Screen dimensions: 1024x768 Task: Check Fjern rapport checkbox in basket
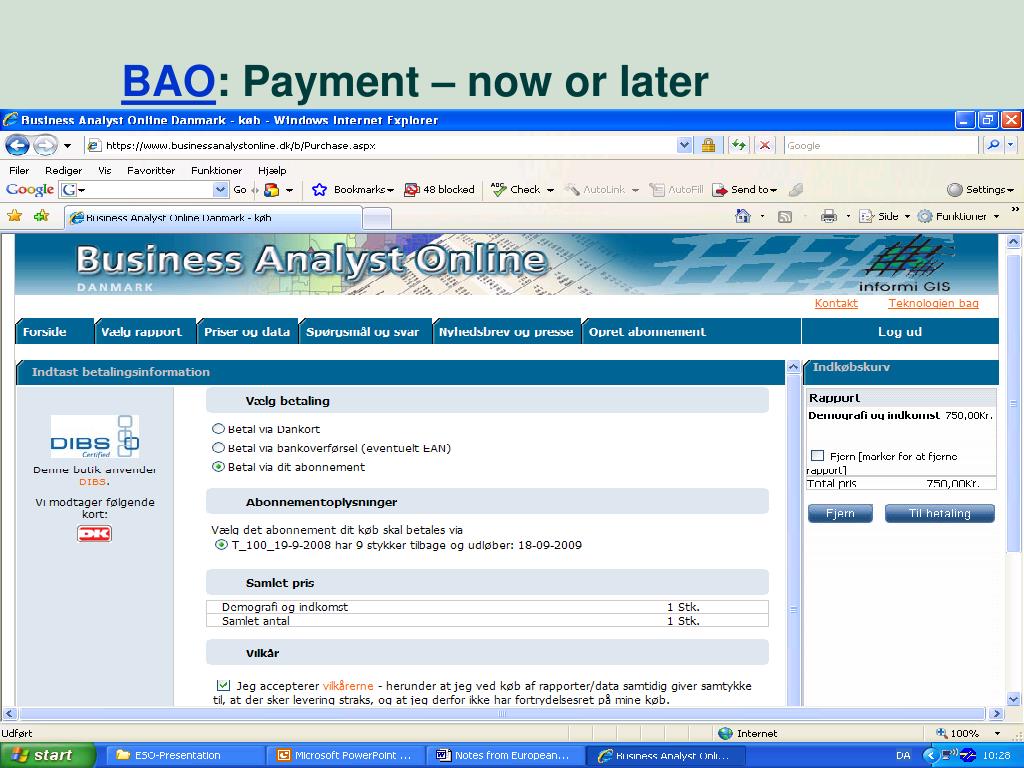tap(817, 456)
